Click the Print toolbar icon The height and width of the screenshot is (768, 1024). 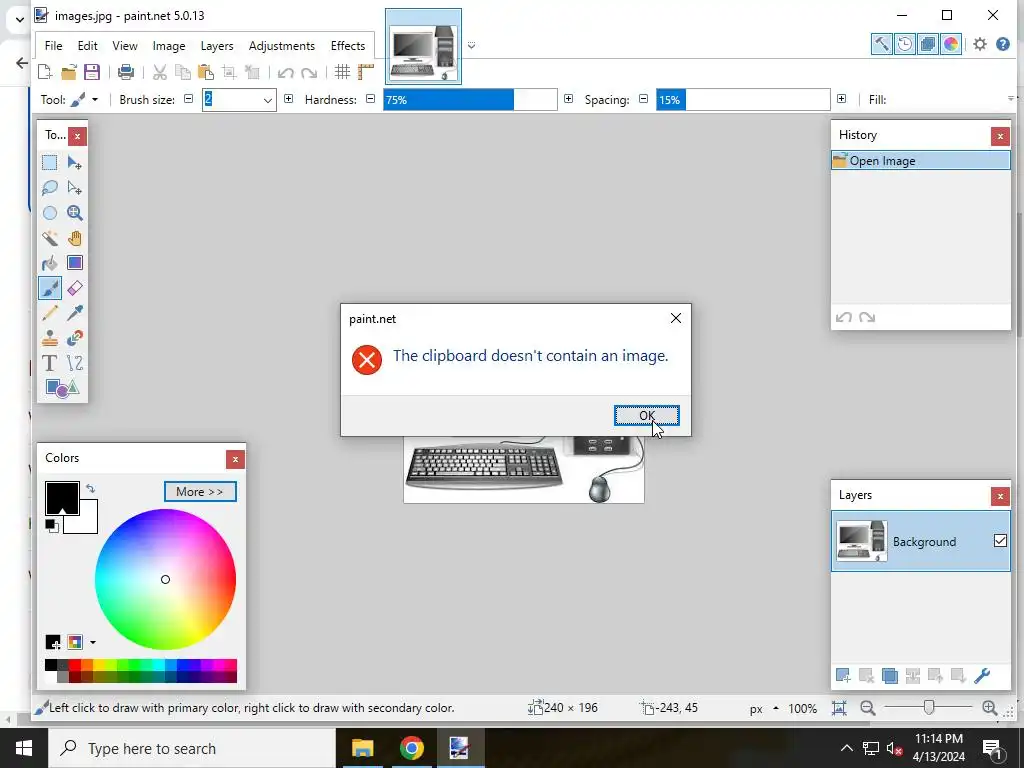(126, 72)
